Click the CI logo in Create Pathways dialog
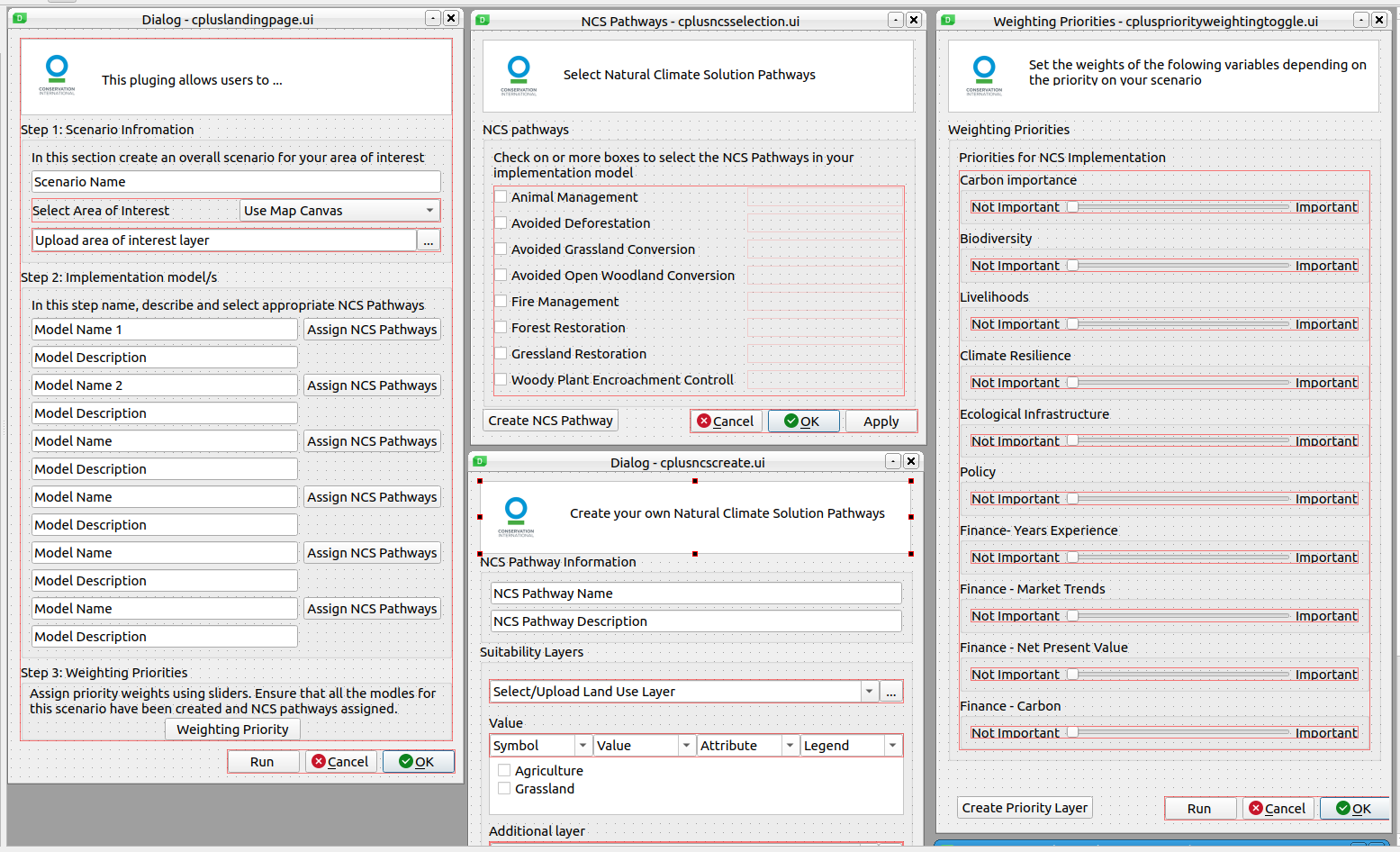The height and width of the screenshot is (852, 1400). [516, 515]
